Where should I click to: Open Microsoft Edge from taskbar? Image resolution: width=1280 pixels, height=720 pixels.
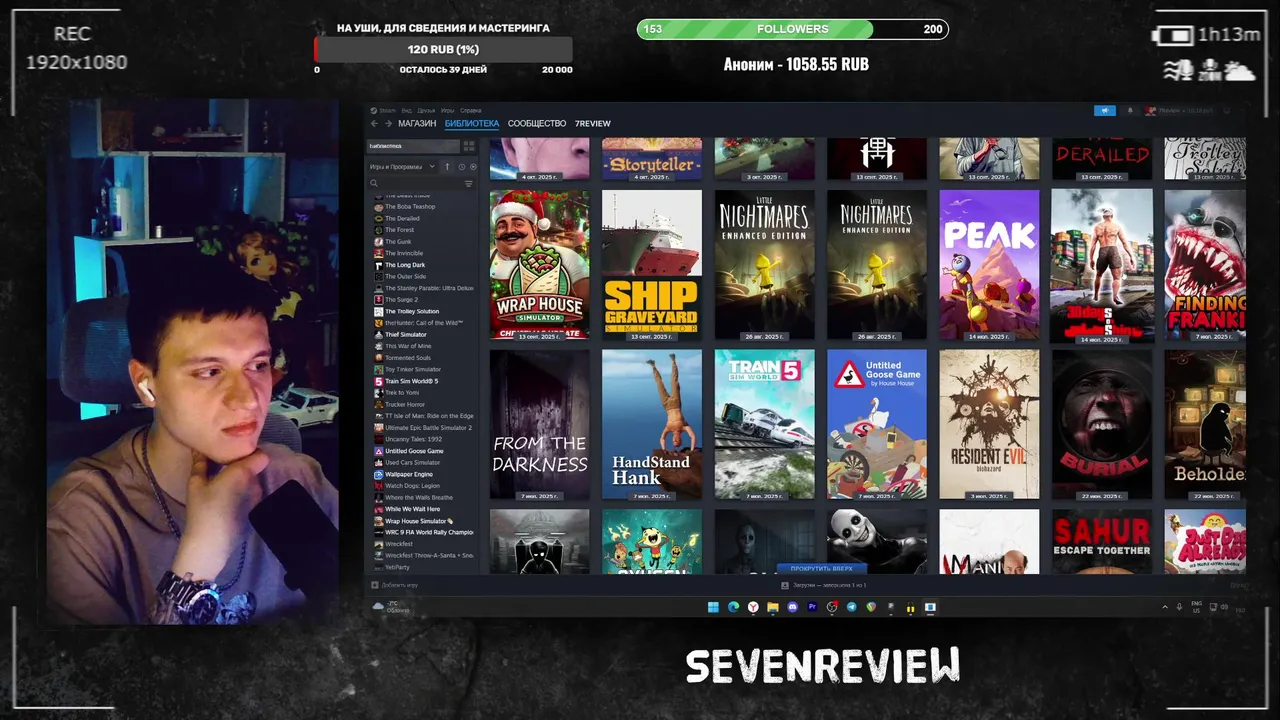pos(733,607)
